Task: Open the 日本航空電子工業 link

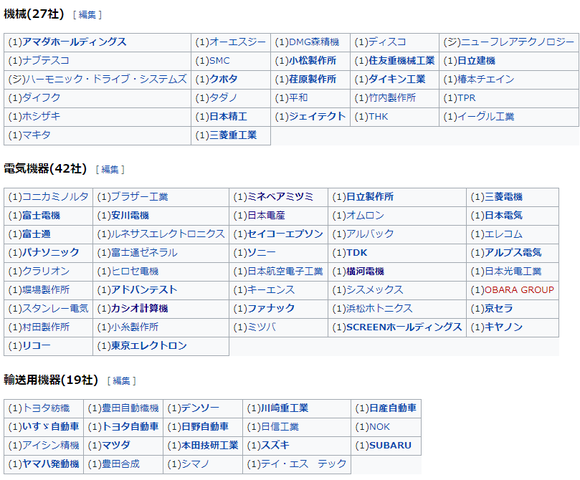Action: pyautogui.click(x=285, y=271)
